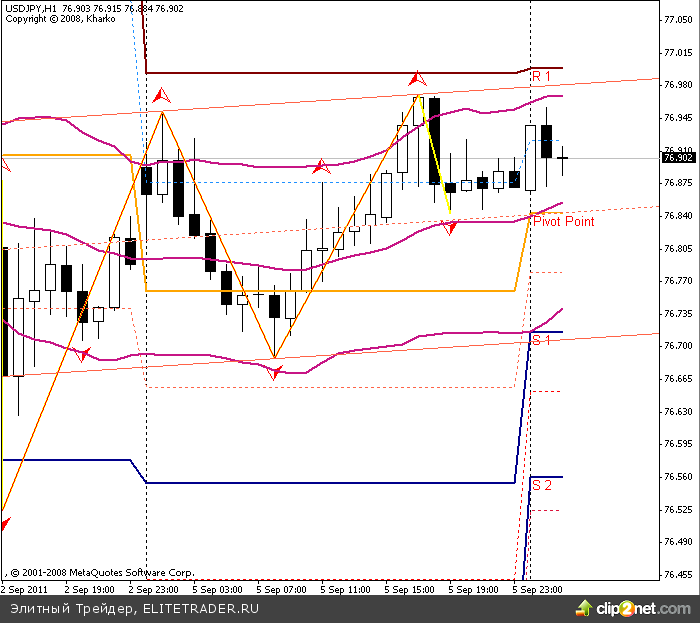Click the red down arrow below the yellow zigzag segment

tap(450, 228)
